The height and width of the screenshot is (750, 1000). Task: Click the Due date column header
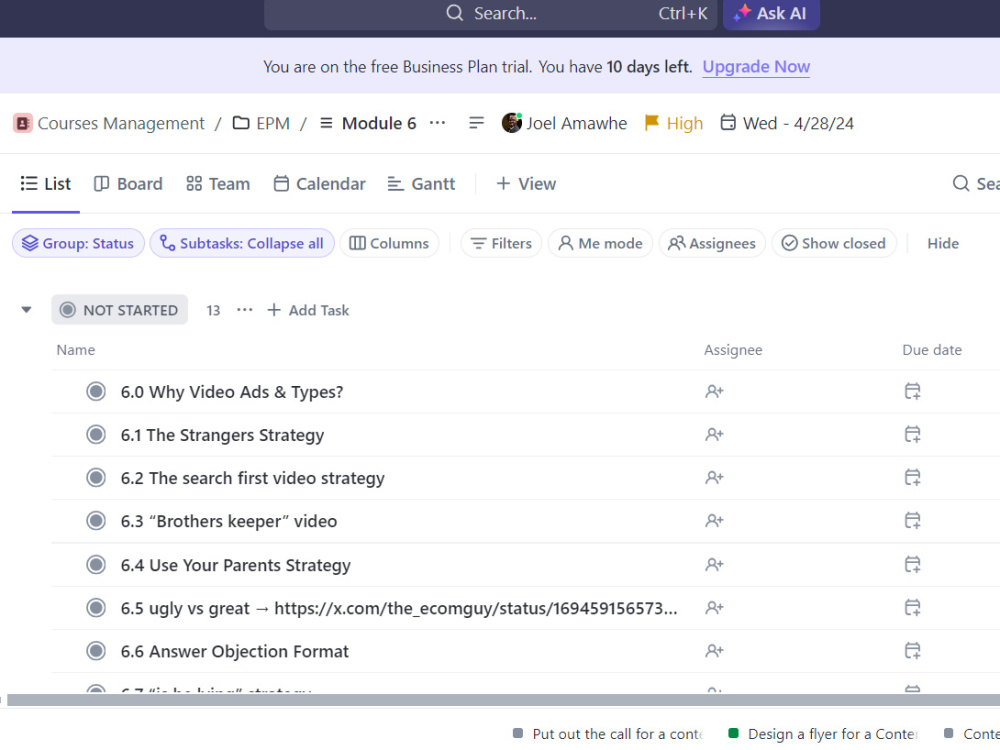[932, 350]
